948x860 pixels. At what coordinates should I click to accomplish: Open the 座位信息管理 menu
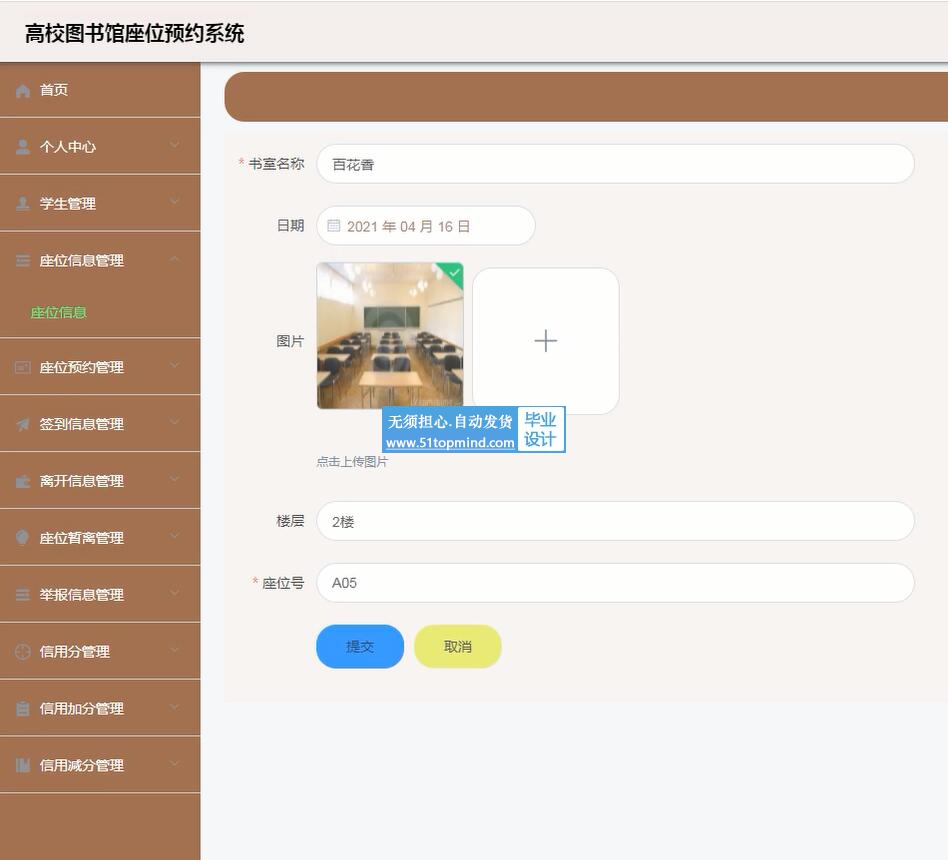(x=100, y=261)
